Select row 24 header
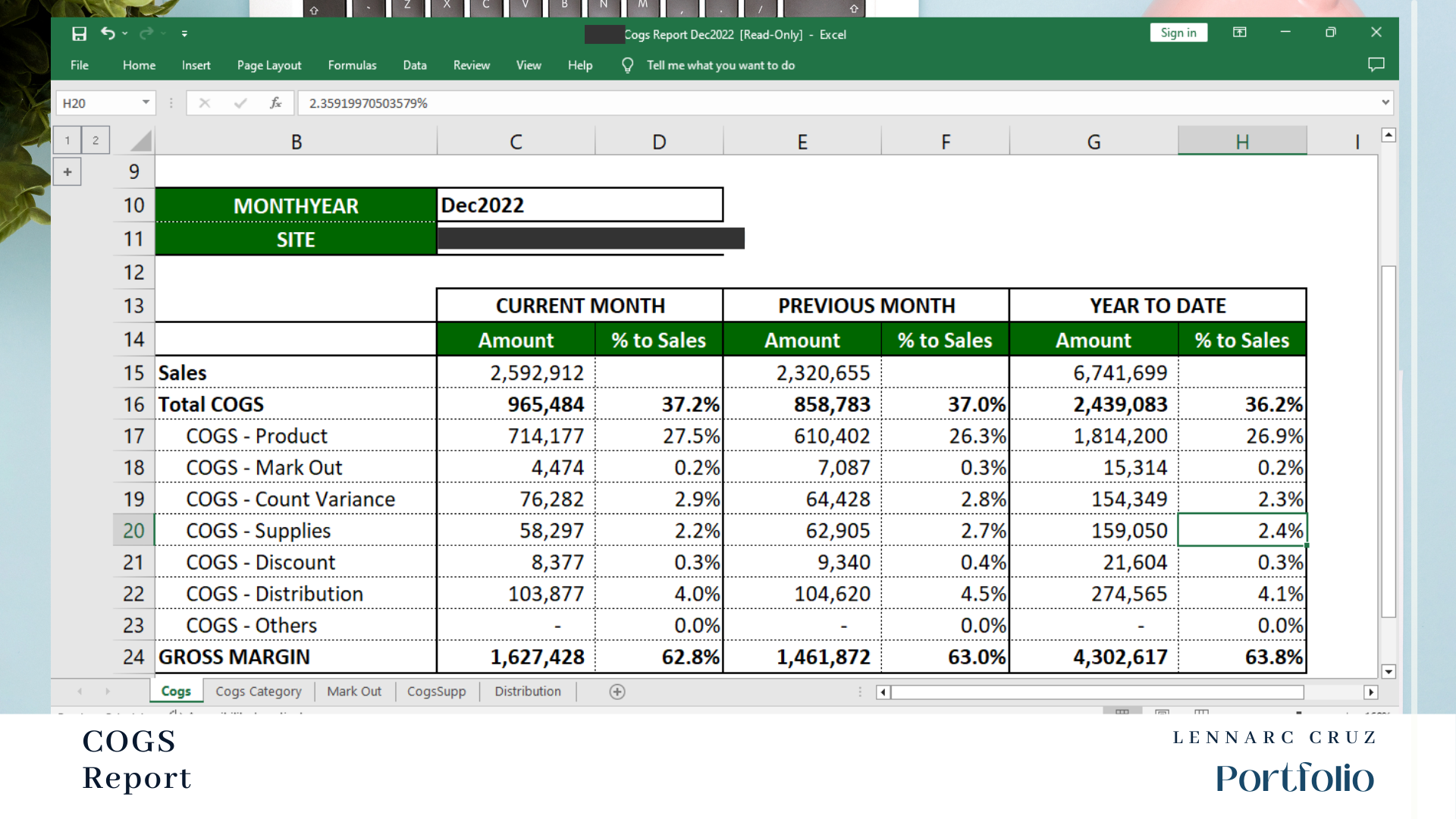The height and width of the screenshot is (819, 1456). pos(133,657)
